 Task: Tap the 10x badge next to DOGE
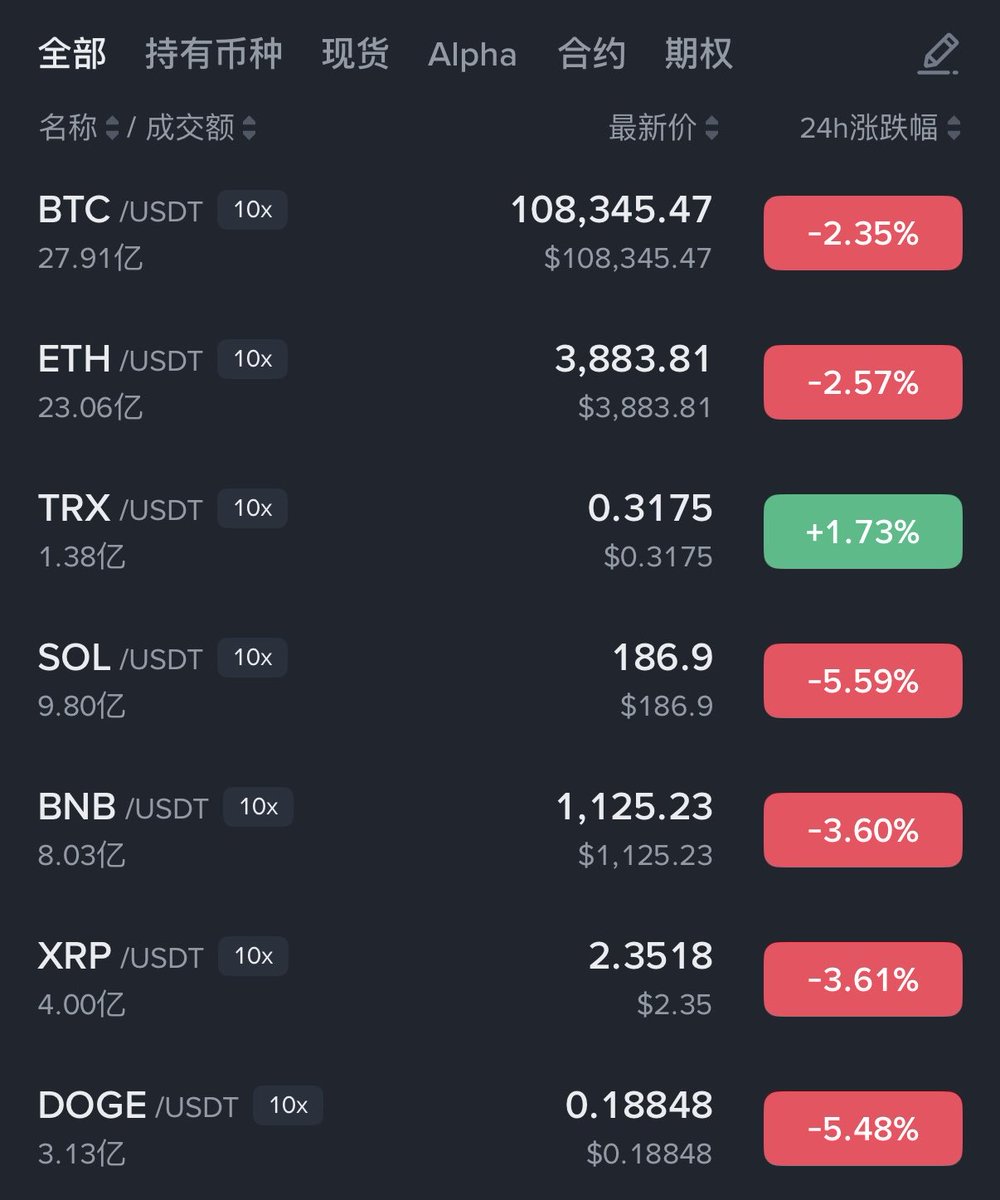pyautogui.click(x=288, y=1105)
